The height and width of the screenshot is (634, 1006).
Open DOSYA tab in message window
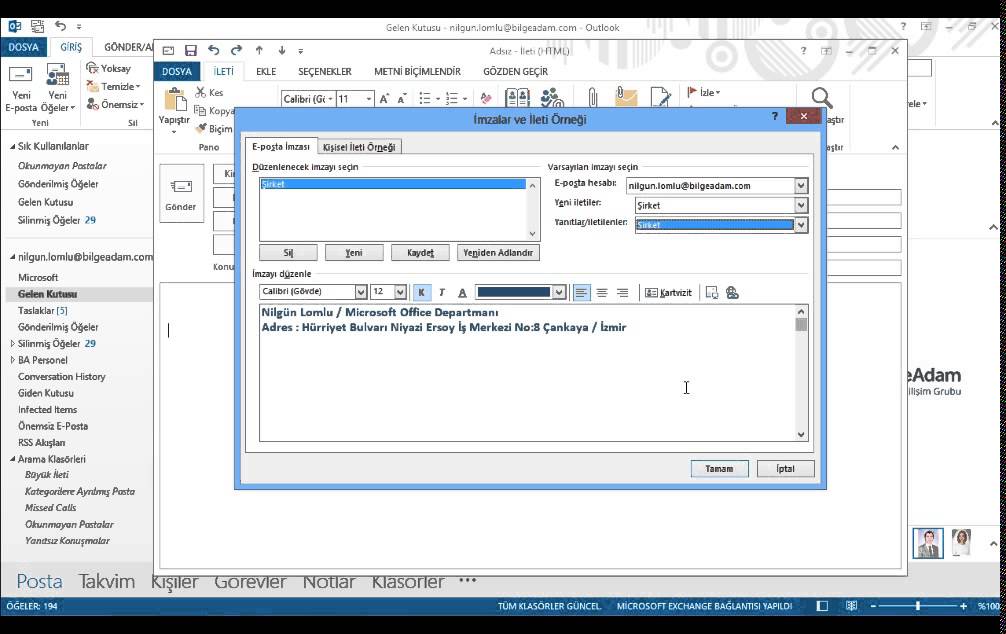tap(177, 71)
